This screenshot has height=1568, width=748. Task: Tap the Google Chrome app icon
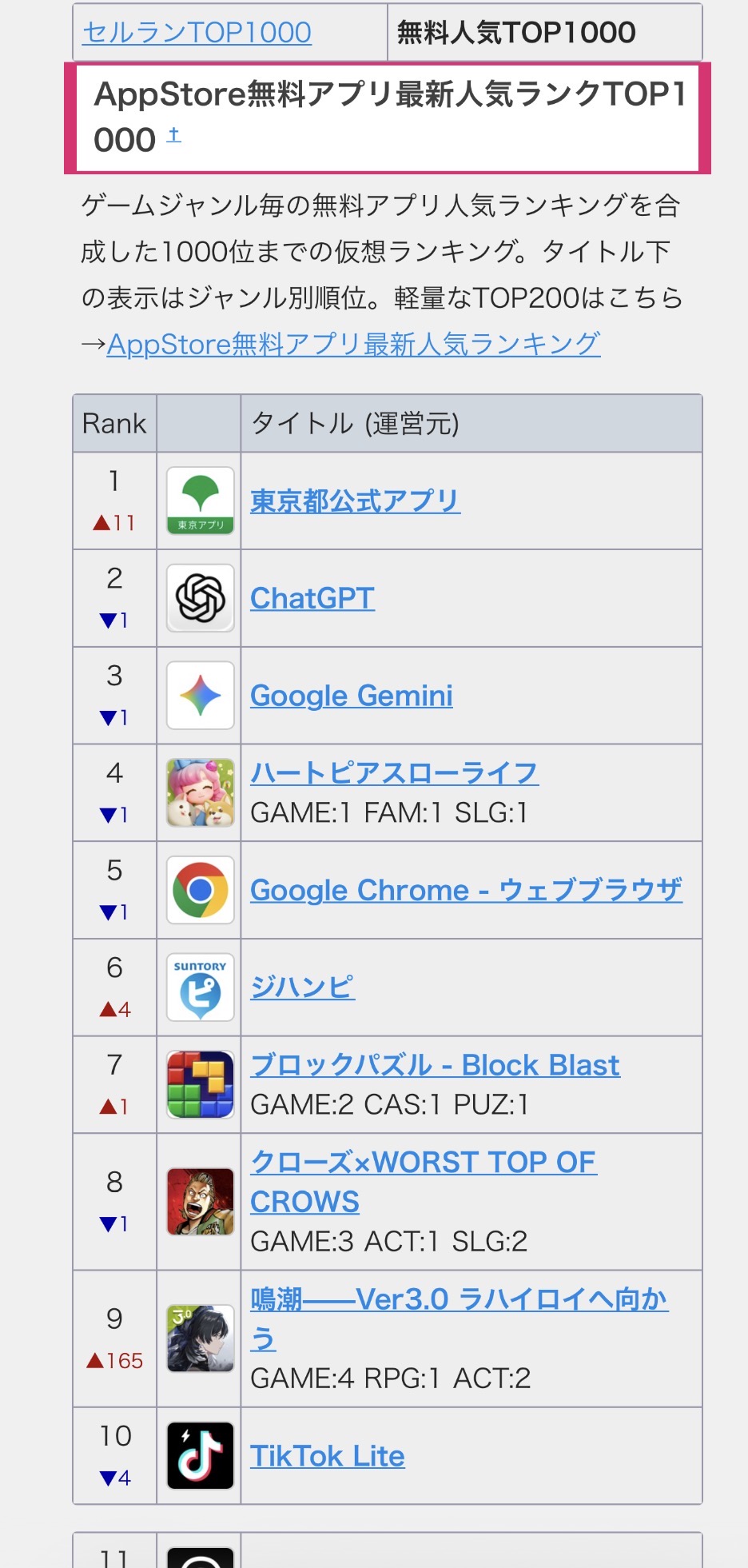coord(200,890)
